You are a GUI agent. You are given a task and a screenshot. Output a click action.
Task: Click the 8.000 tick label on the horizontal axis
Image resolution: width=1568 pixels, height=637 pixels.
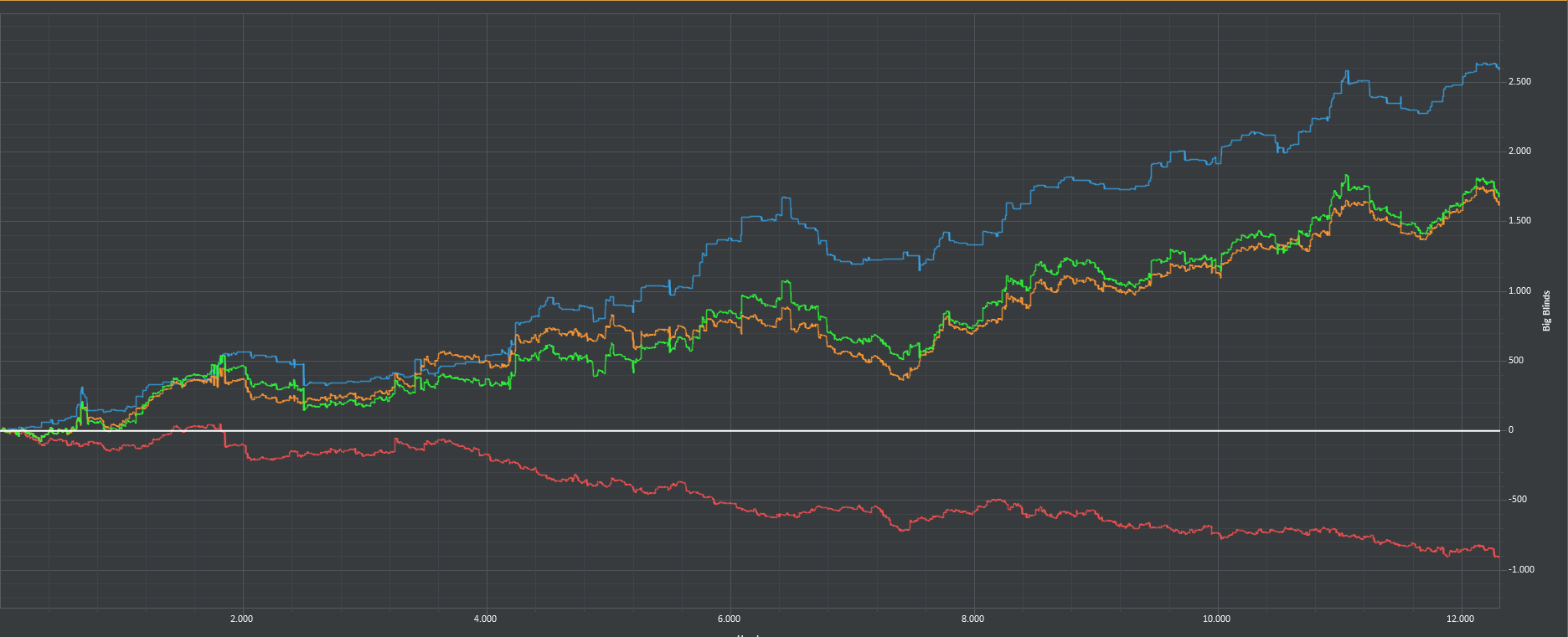972,619
